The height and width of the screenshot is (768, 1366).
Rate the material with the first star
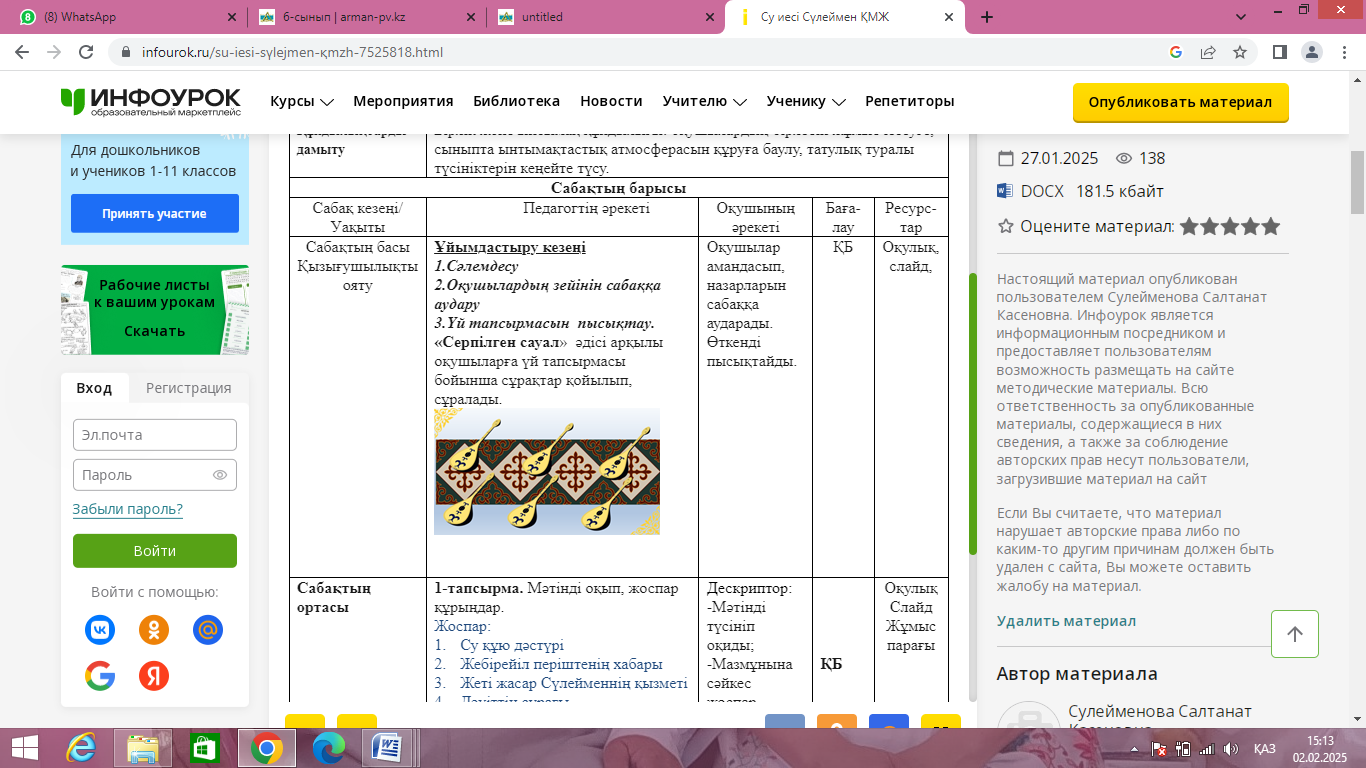pyautogui.click(x=1190, y=227)
